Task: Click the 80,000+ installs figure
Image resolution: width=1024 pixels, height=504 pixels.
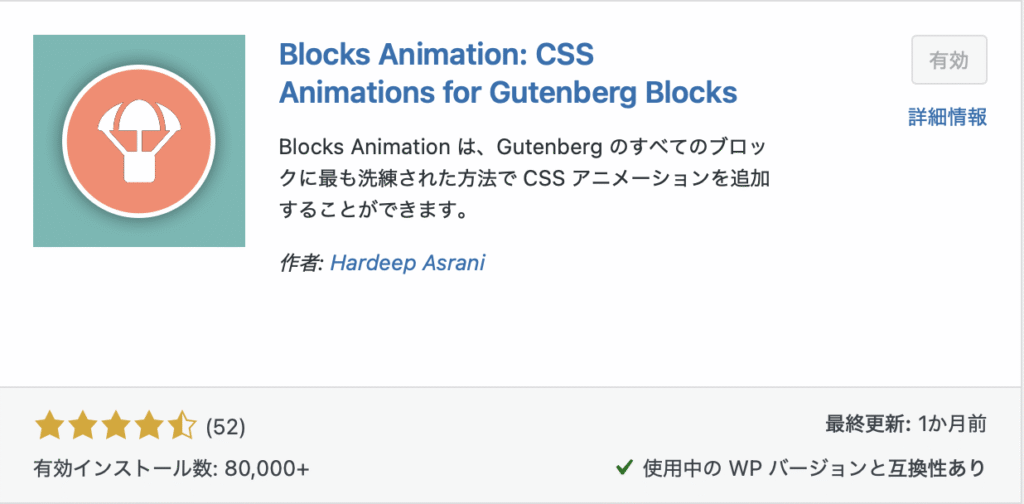Action: [266, 467]
